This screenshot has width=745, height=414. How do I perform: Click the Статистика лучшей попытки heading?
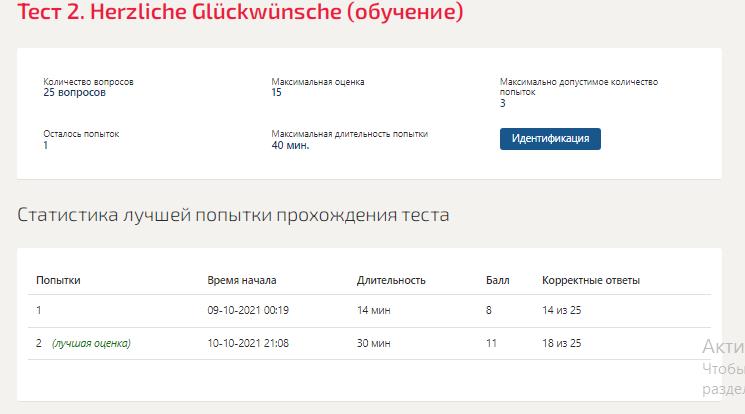(x=233, y=215)
